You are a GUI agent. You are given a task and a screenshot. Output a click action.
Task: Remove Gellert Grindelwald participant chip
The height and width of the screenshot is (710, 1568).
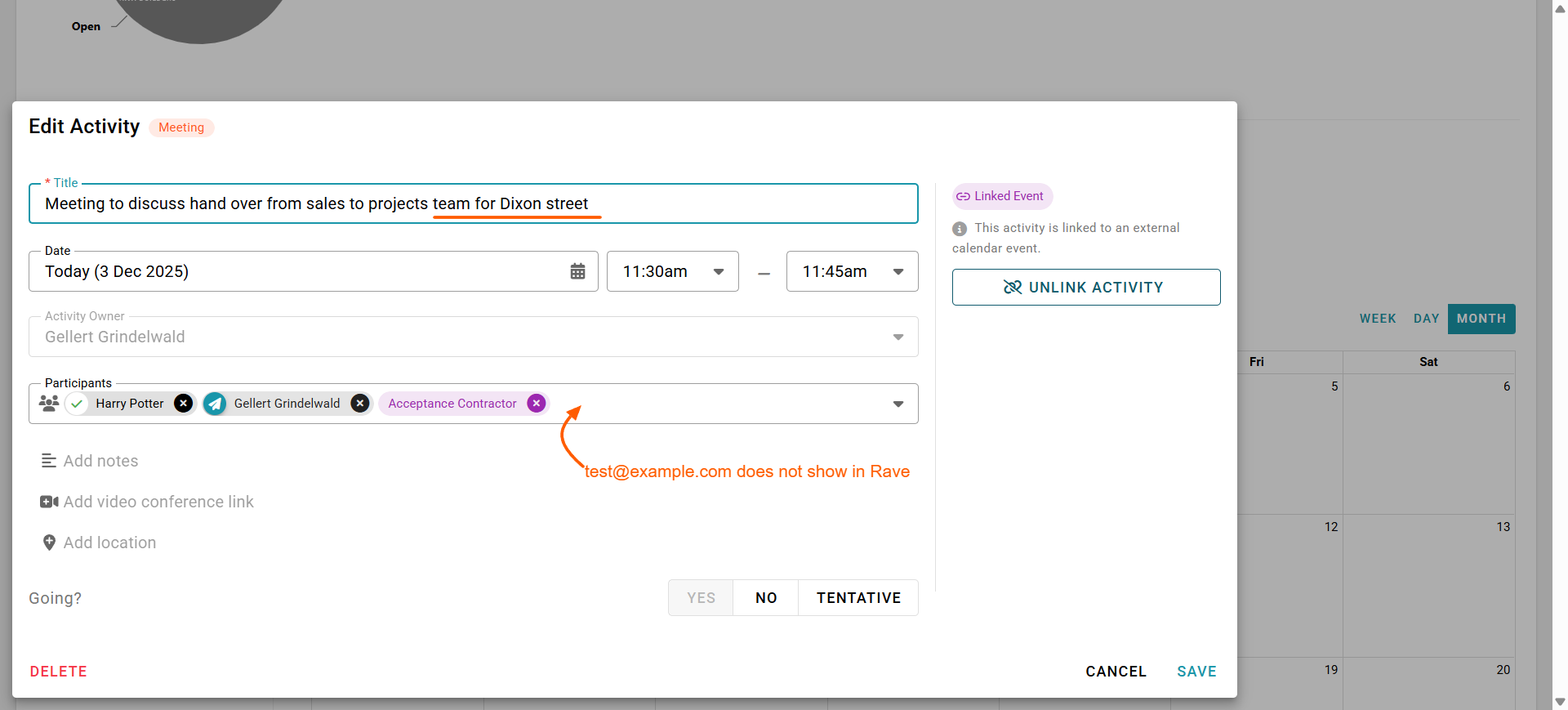360,404
